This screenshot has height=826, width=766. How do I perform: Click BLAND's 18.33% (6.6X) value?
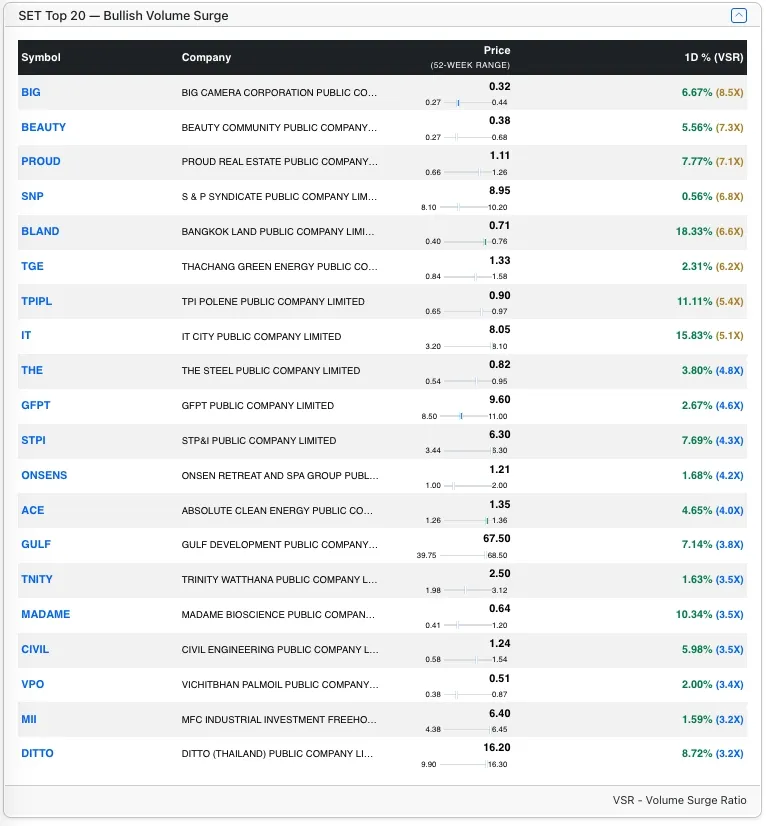(709, 231)
